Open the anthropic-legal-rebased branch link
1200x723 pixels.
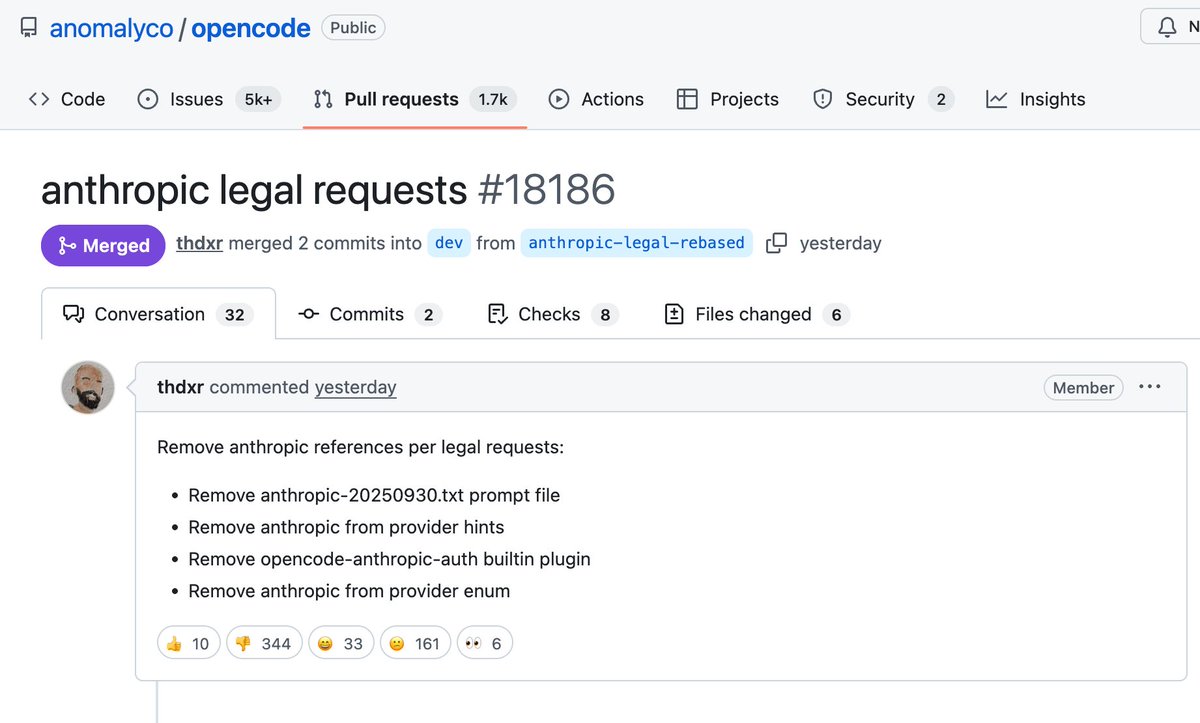(636, 243)
